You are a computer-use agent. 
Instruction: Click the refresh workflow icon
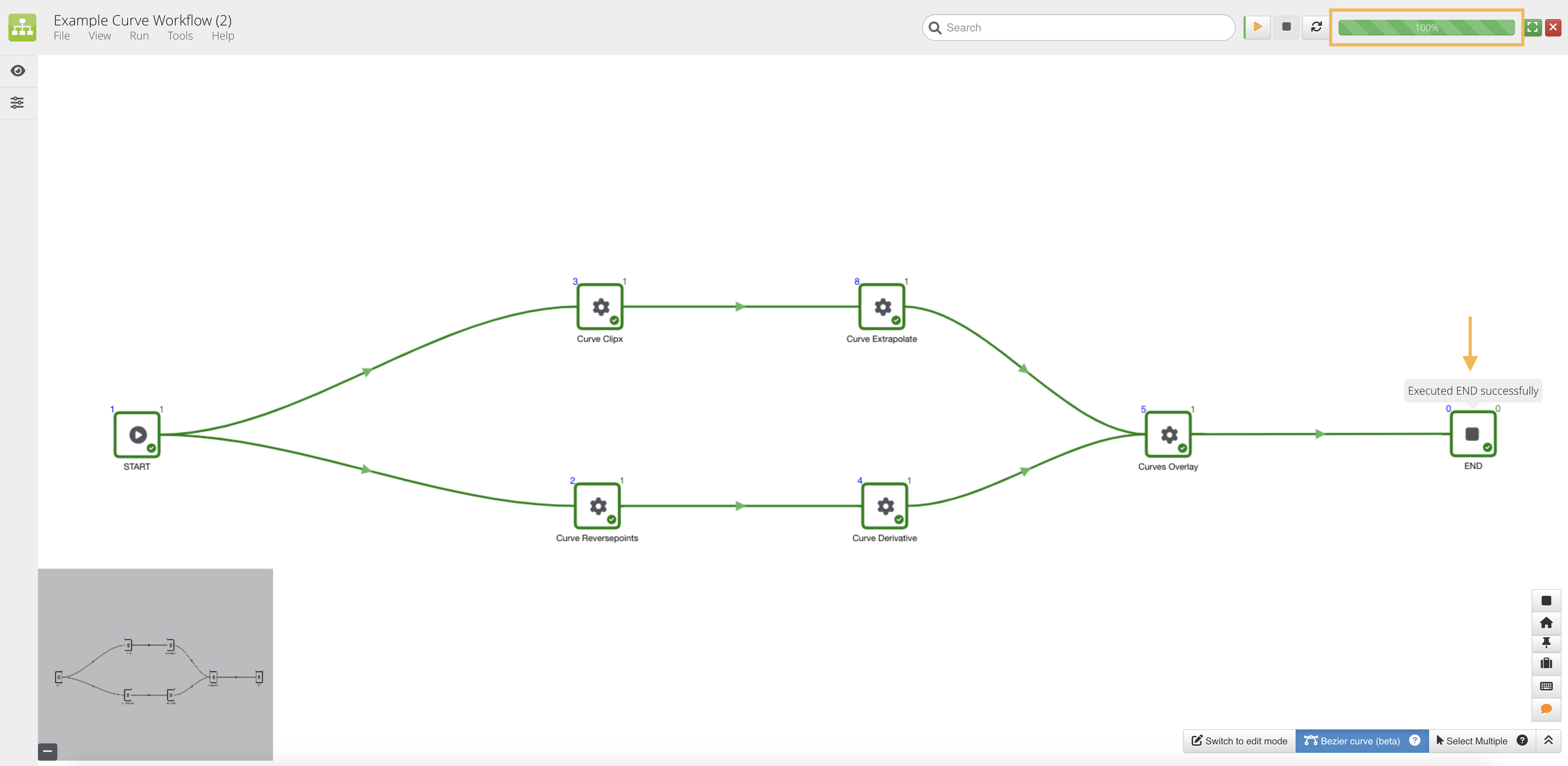click(x=1316, y=27)
